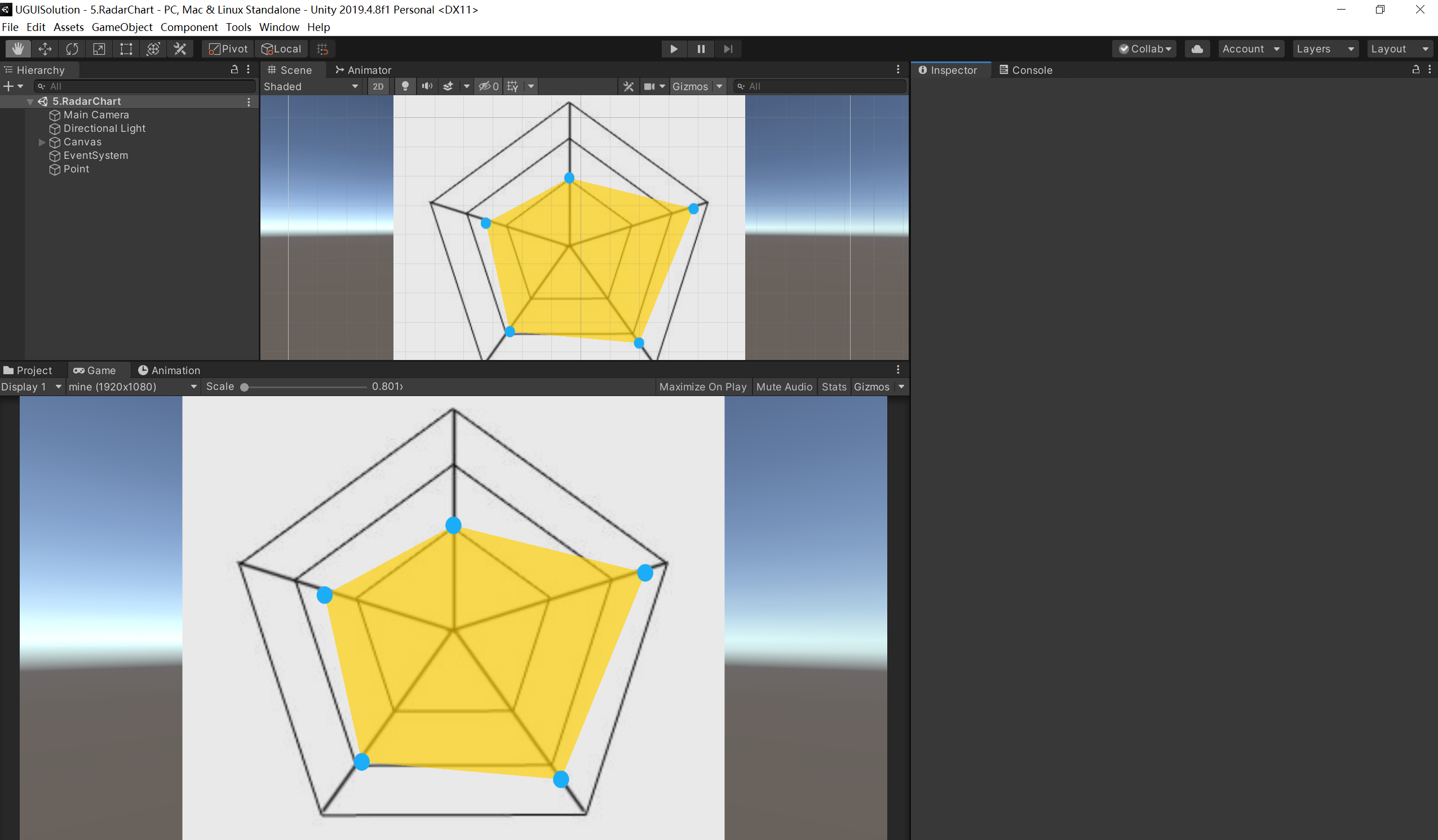The image size is (1438, 840).
Task: Select the Rect Transform tool
Action: [x=126, y=49]
